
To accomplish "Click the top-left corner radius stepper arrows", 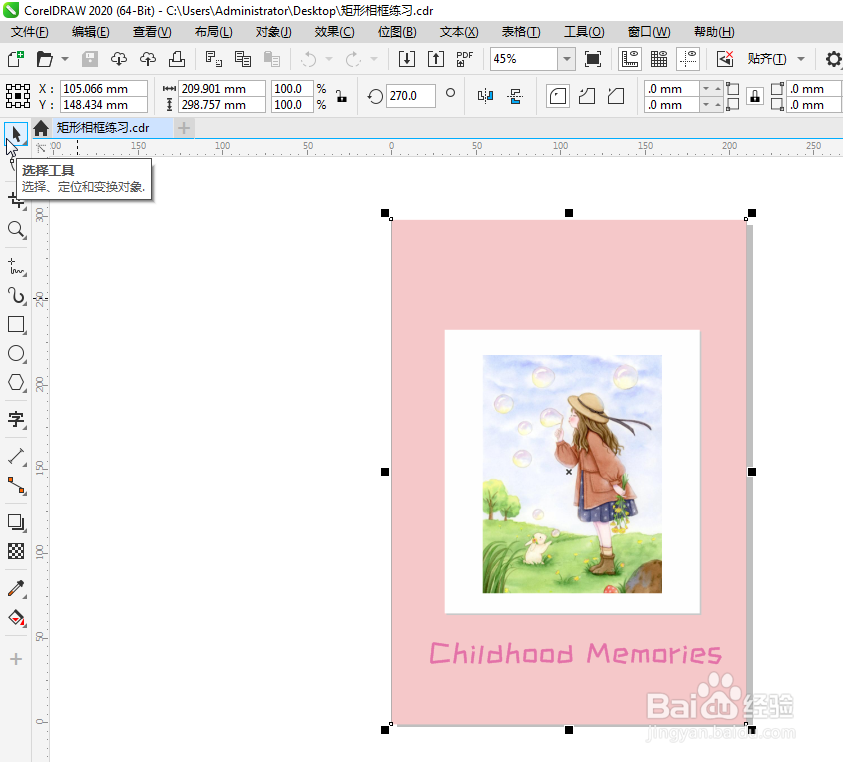I will click(x=712, y=89).
